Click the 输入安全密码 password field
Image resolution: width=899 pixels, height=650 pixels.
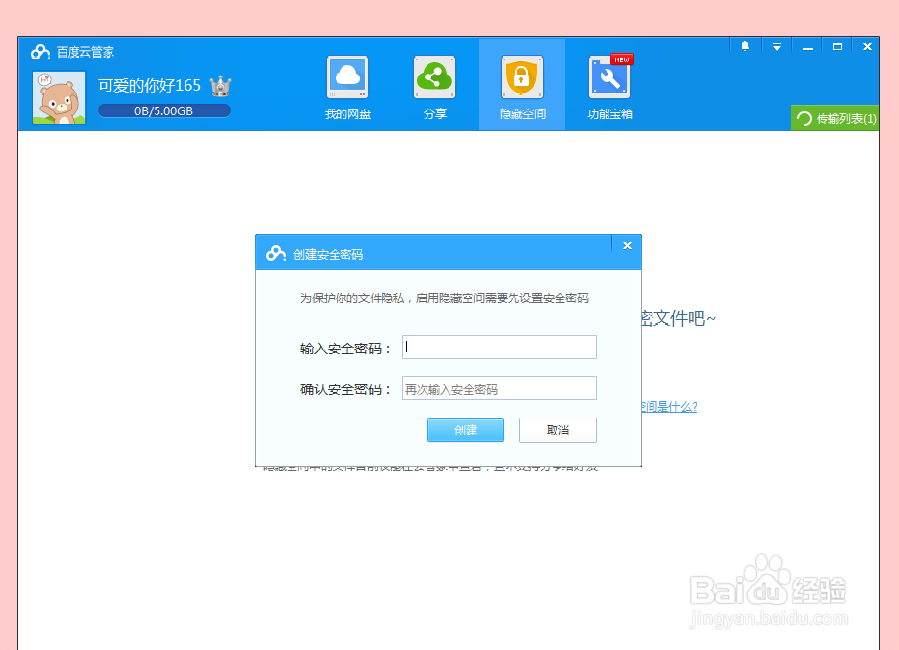[x=498, y=346]
